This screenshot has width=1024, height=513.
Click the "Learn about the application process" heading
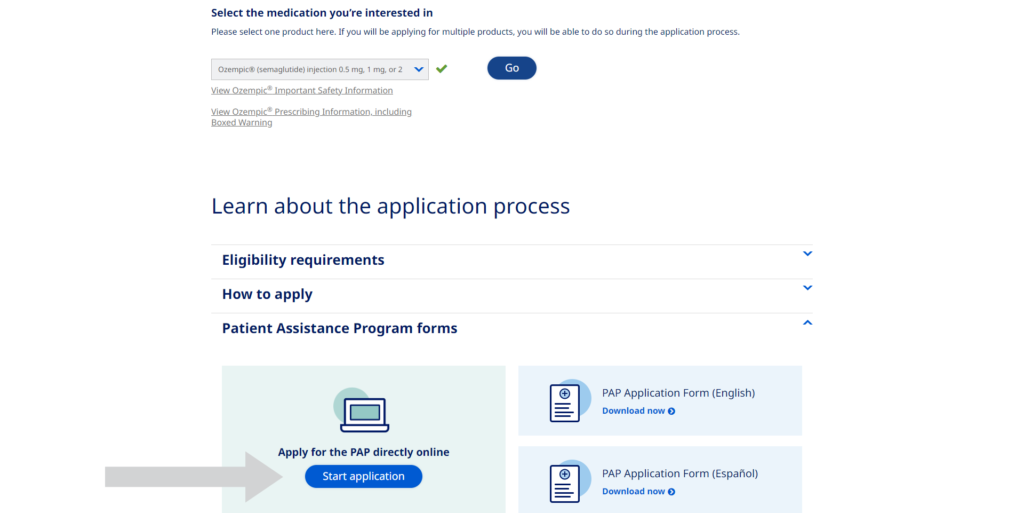[391, 206]
